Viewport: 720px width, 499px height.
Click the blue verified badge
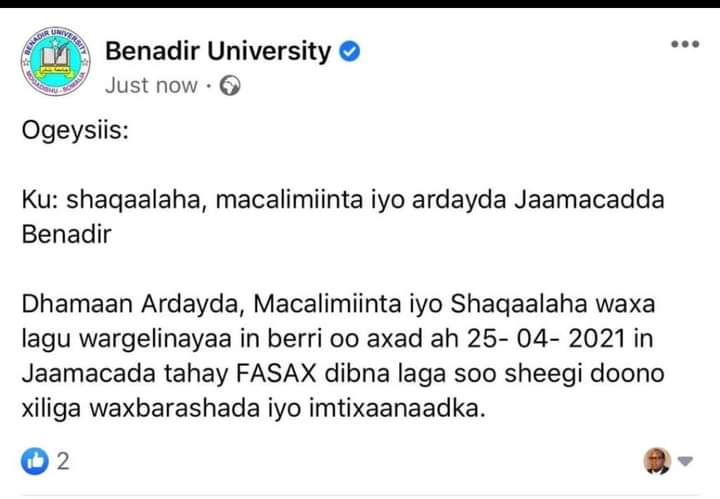click(350, 51)
